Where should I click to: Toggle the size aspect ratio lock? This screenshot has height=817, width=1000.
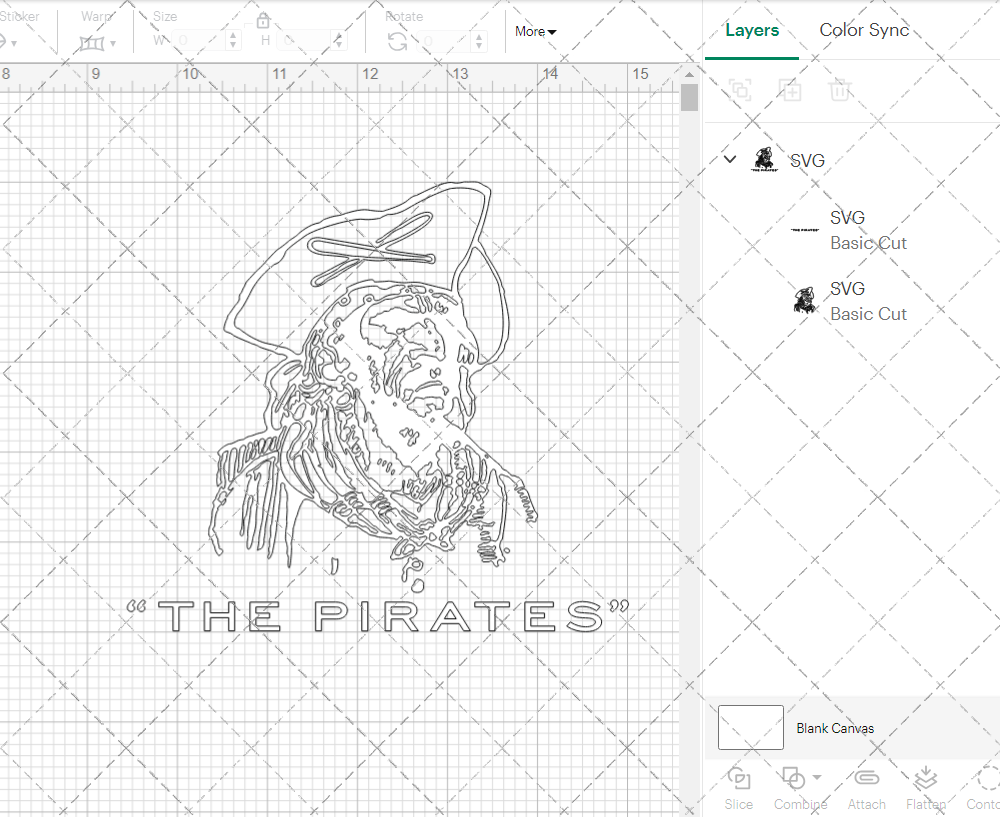263,21
